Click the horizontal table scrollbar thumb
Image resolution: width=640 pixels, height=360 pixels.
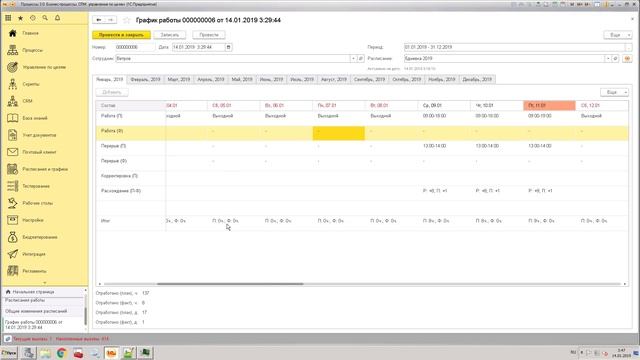(x=230, y=284)
